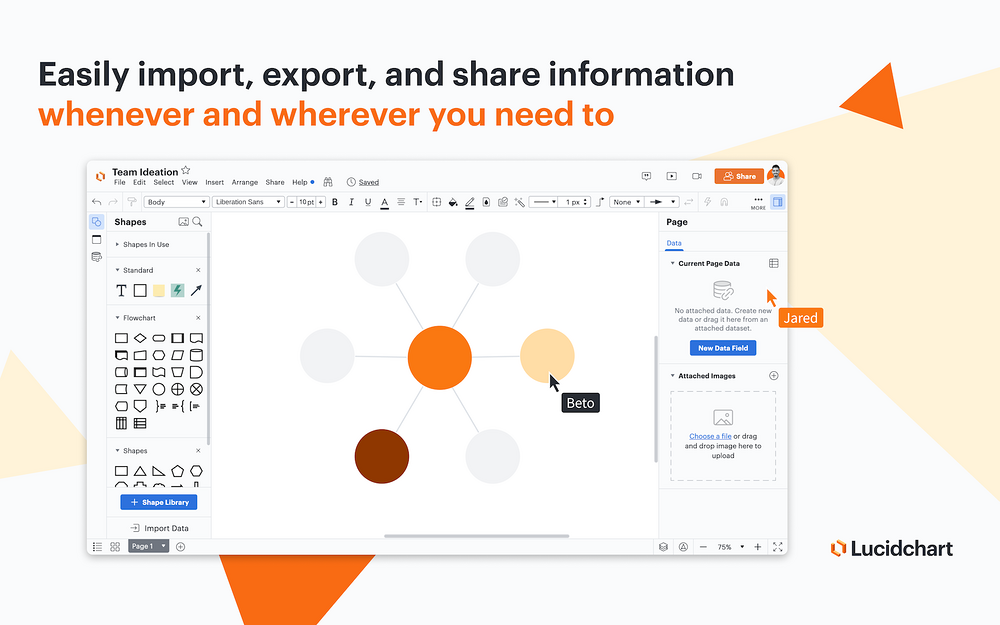The width and height of the screenshot is (1000, 625).
Task: Toggle italic formatting
Action: point(351,202)
